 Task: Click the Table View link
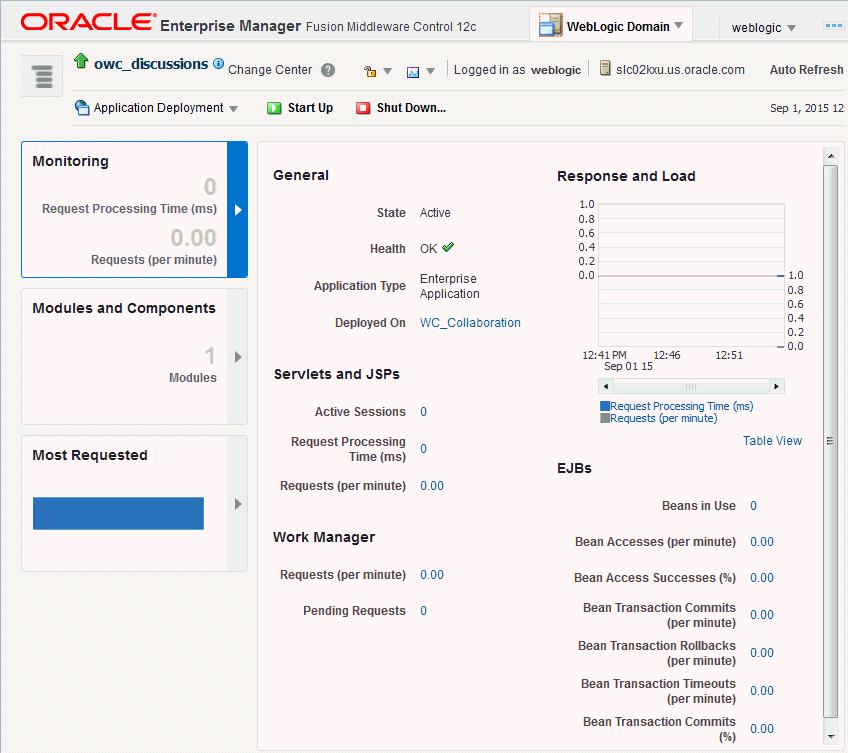772,441
